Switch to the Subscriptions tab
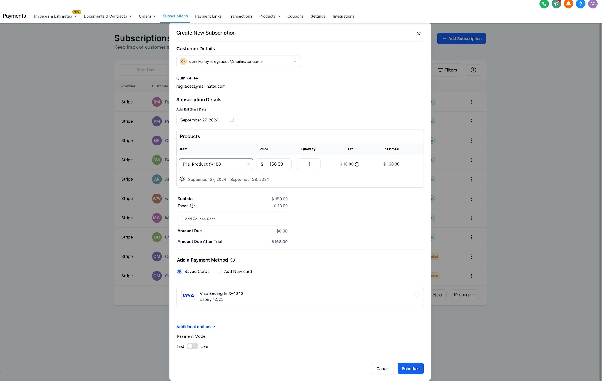The width and height of the screenshot is (602, 381). pyautogui.click(x=175, y=16)
